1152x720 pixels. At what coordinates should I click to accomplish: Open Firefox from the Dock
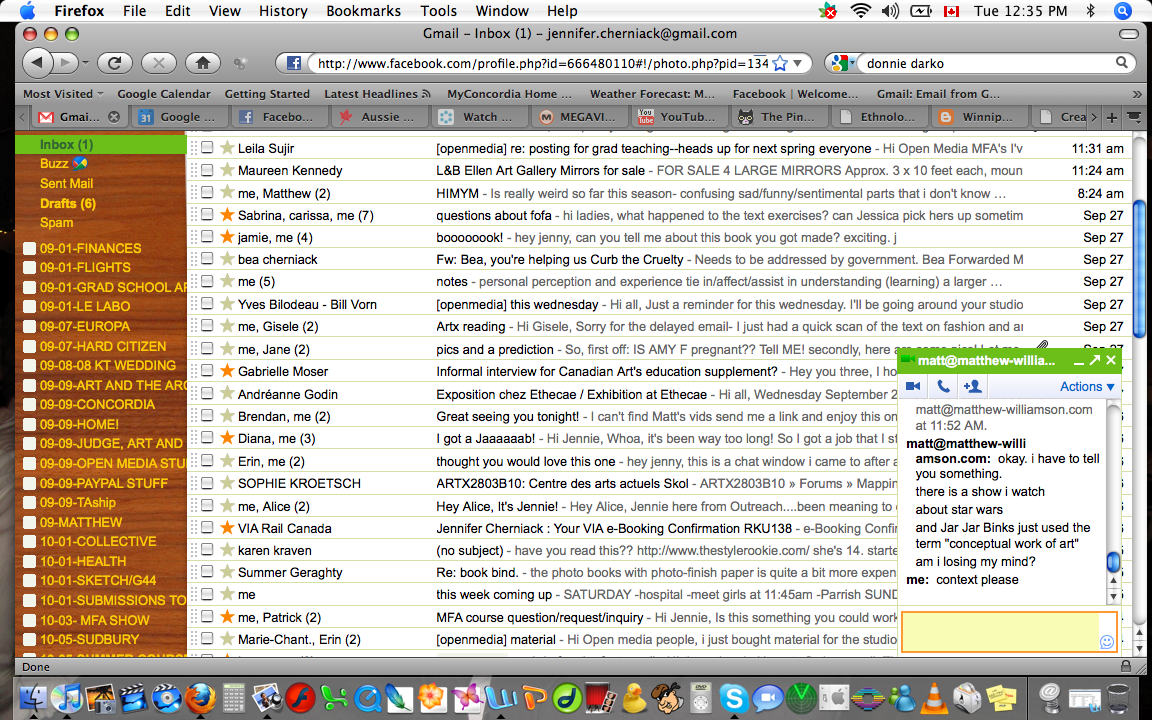click(200, 697)
